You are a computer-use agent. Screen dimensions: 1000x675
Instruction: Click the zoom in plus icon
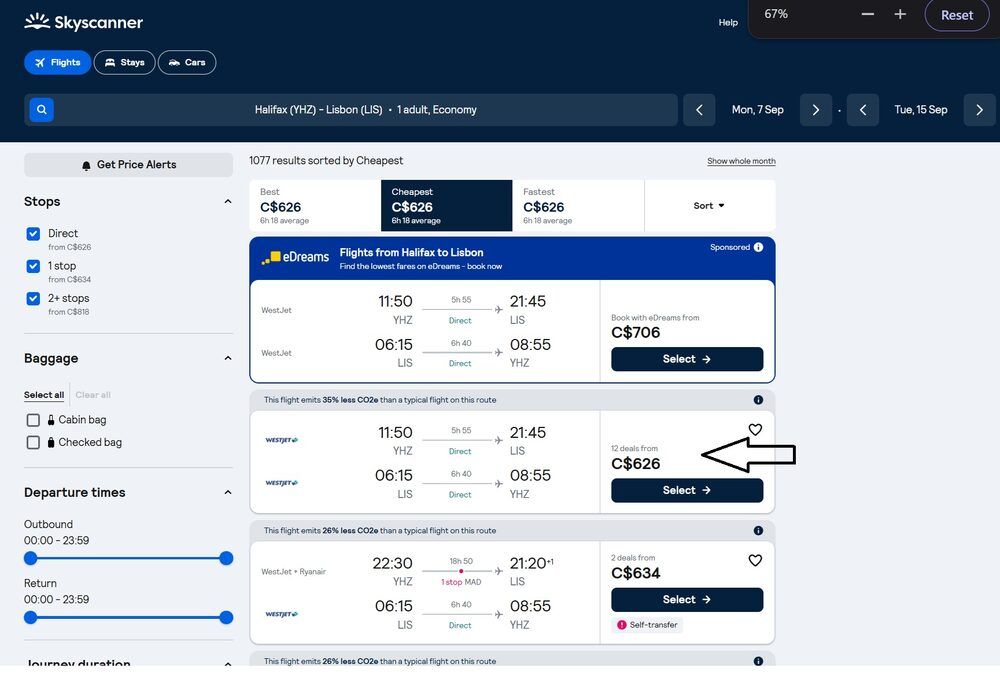click(x=900, y=14)
